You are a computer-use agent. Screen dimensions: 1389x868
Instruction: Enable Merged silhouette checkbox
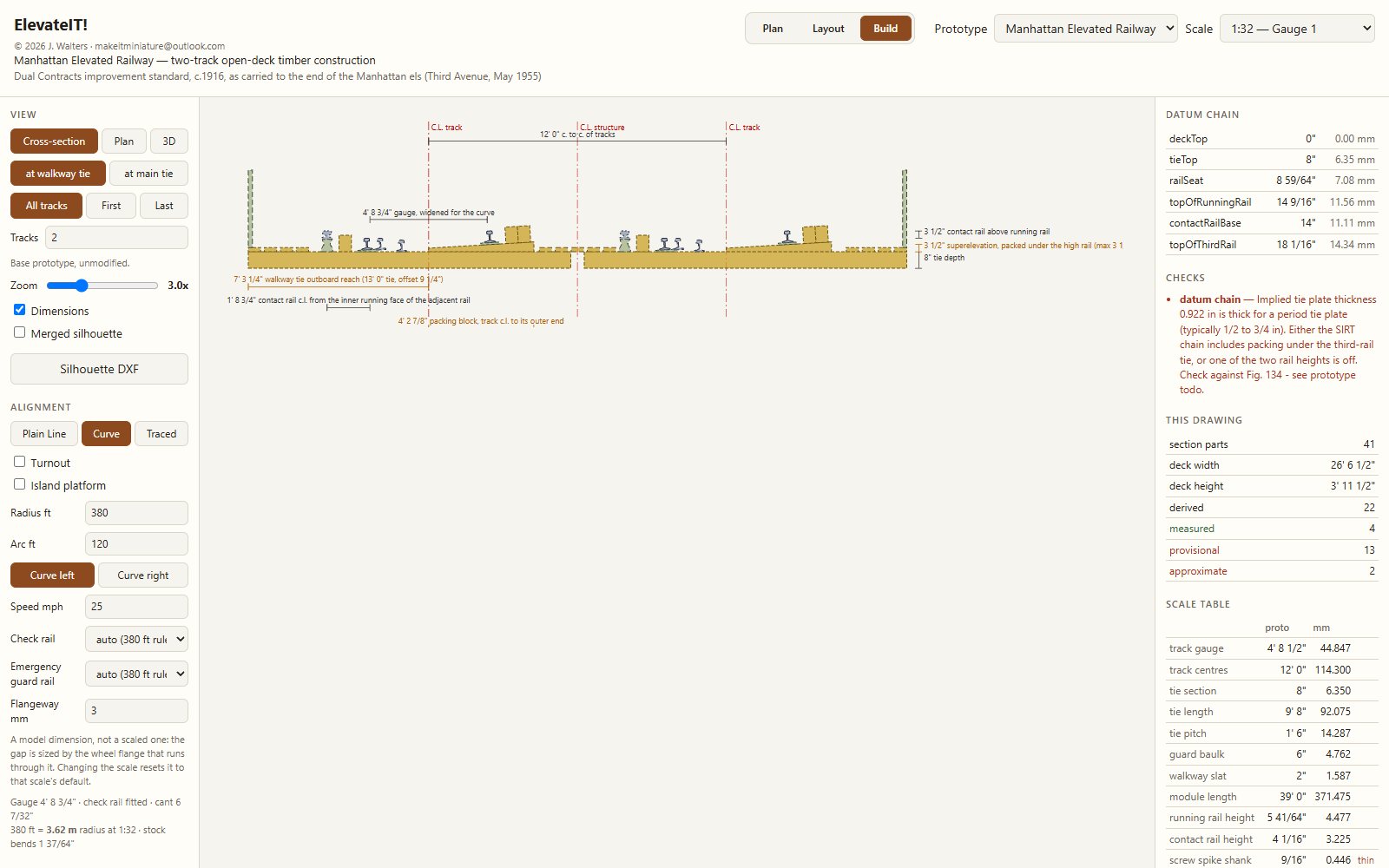pos(19,332)
